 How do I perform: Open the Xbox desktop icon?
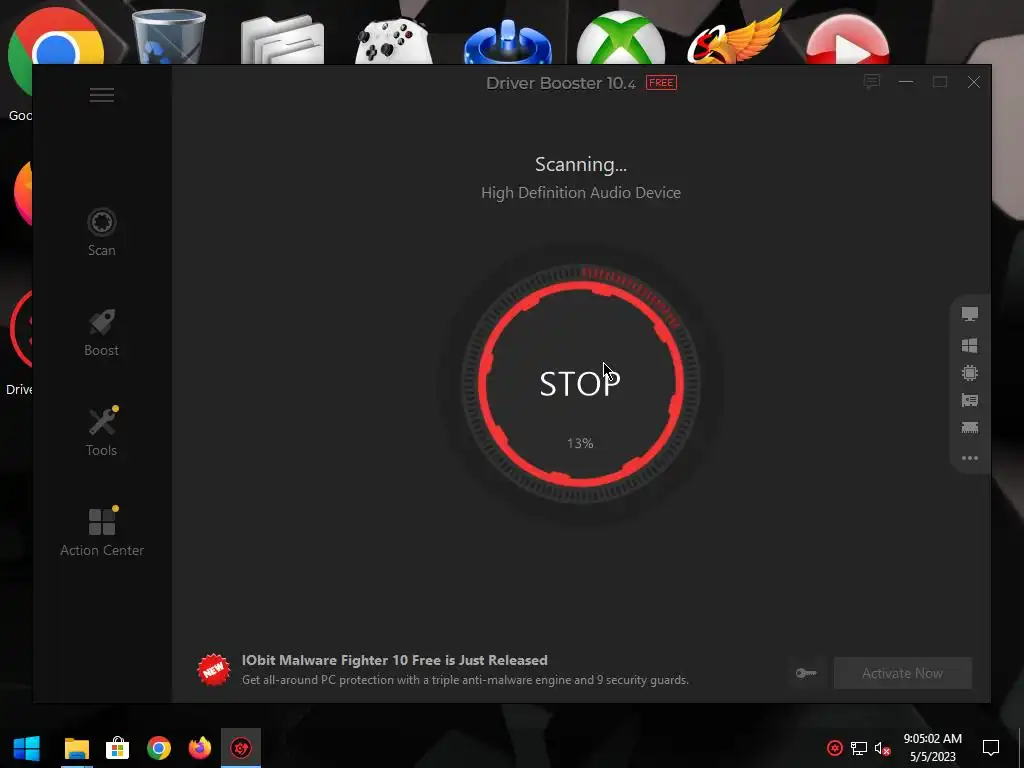(x=620, y=39)
